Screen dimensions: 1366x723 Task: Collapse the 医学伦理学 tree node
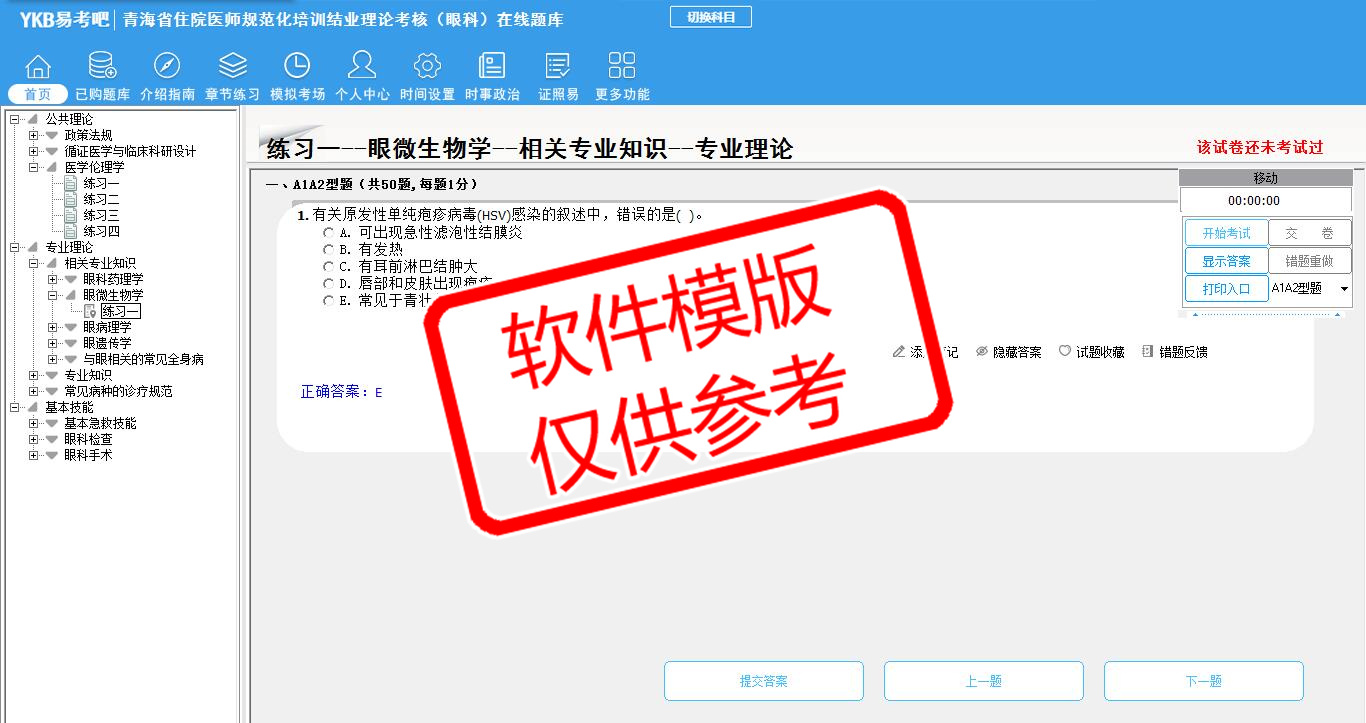tap(34, 167)
